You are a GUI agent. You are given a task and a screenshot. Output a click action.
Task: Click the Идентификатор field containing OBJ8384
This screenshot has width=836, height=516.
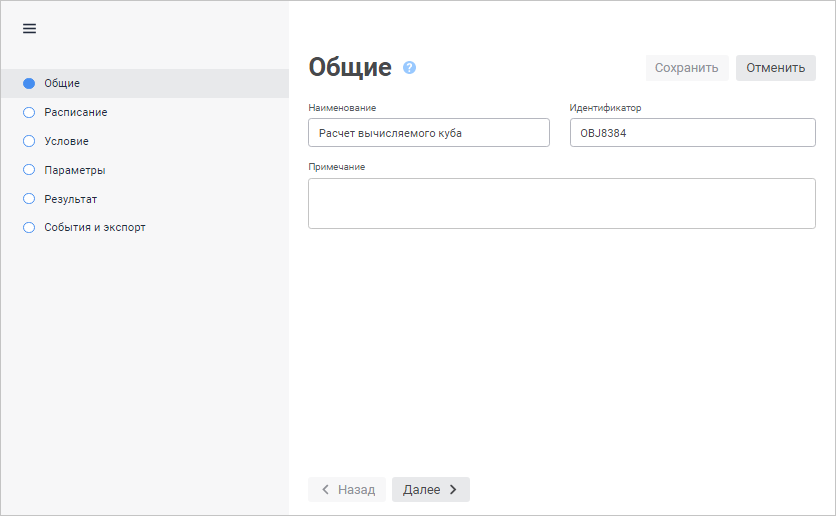692,133
